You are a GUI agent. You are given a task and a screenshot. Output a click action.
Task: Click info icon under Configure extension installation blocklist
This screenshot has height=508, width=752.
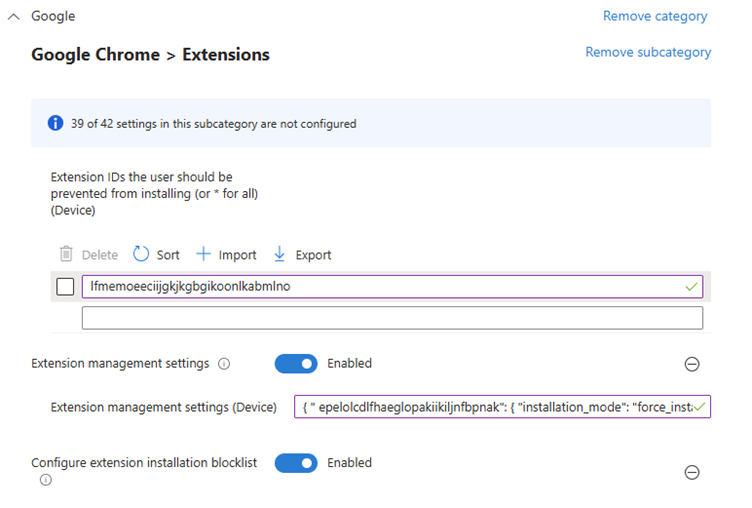[46, 480]
